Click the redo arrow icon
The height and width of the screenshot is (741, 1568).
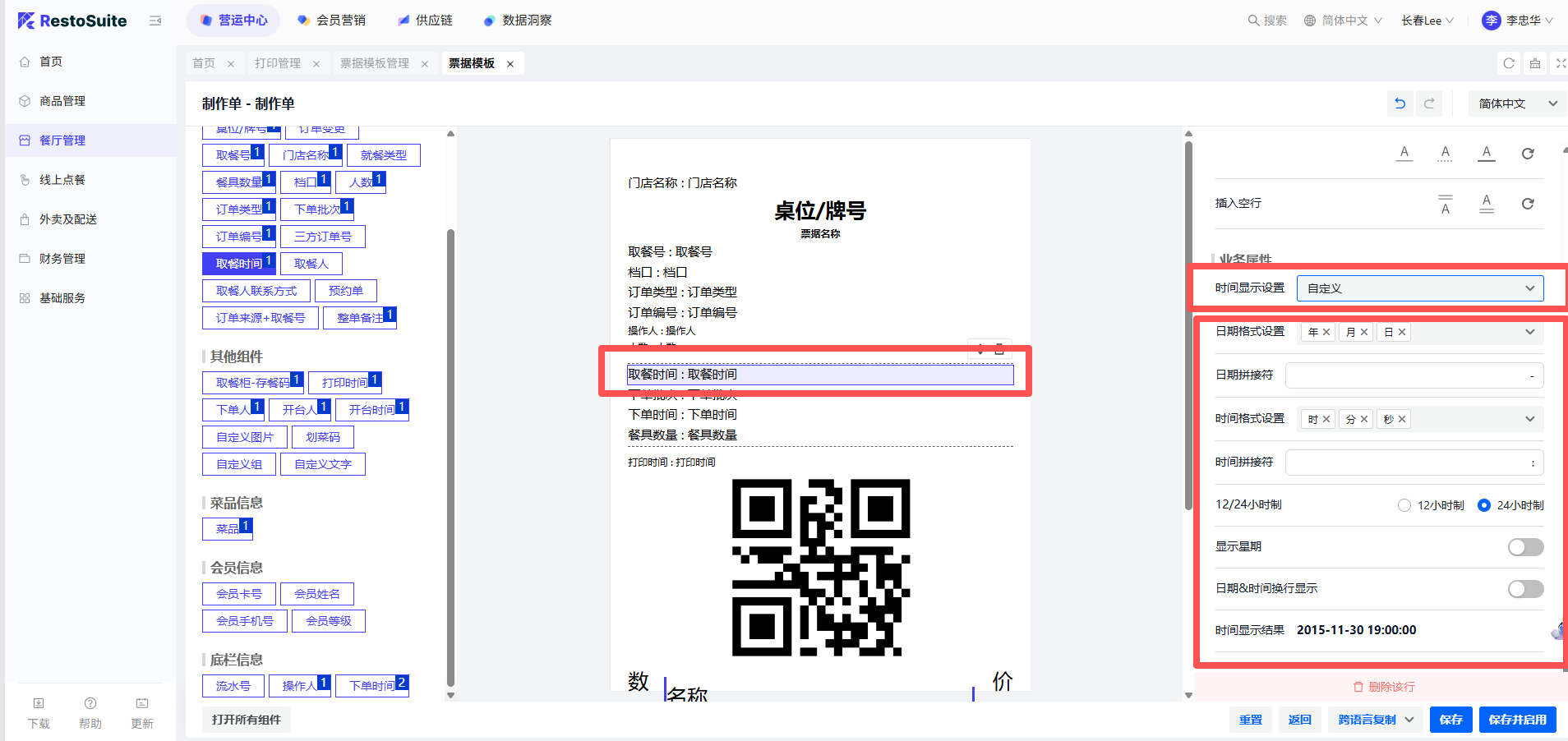1429,104
